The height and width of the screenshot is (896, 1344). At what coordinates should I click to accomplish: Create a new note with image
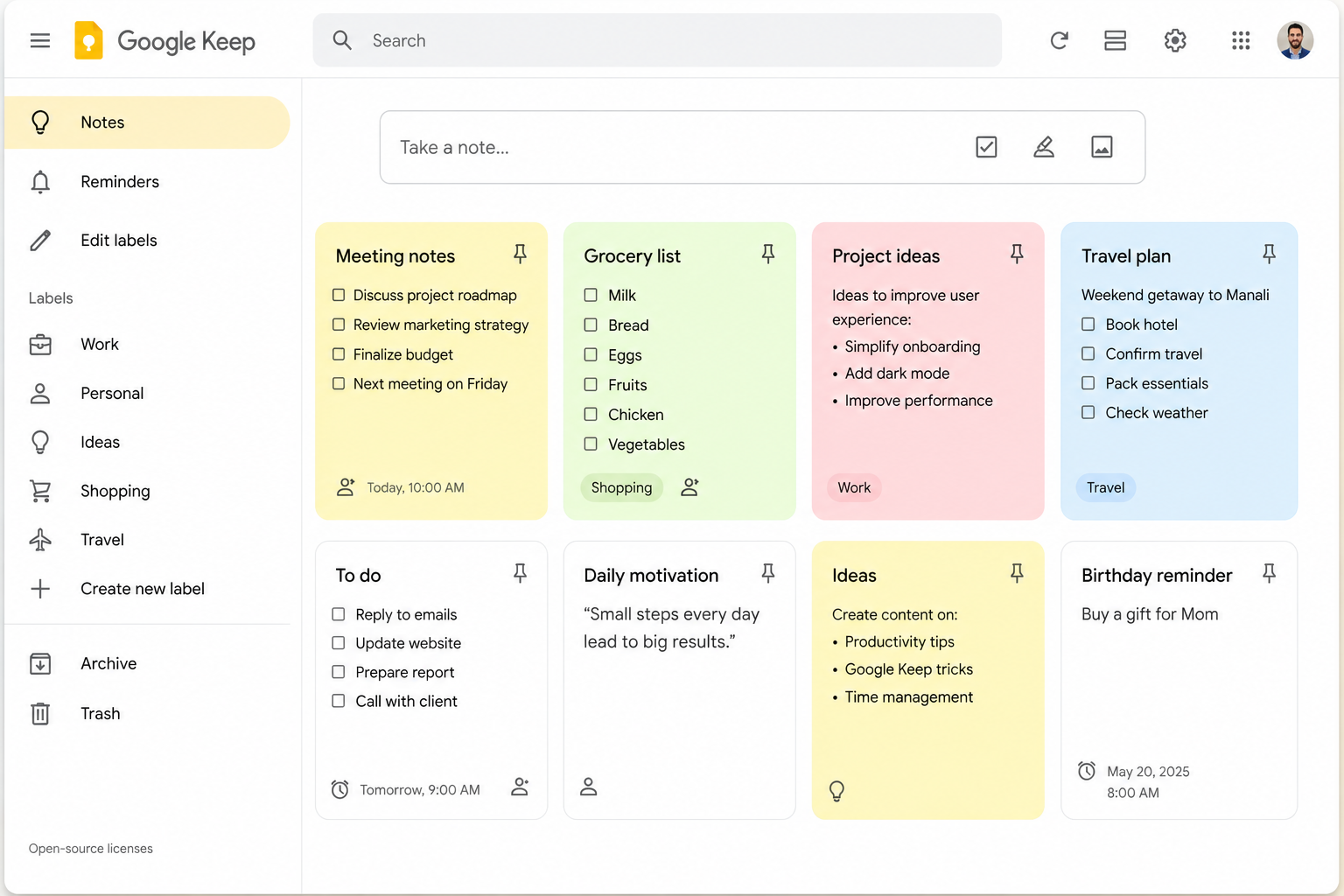click(x=1102, y=147)
